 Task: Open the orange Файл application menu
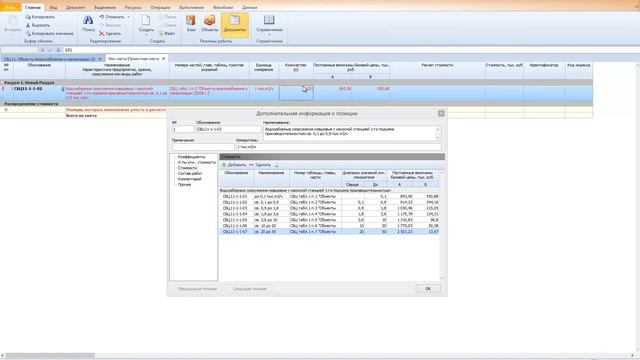[x=10, y=7]
